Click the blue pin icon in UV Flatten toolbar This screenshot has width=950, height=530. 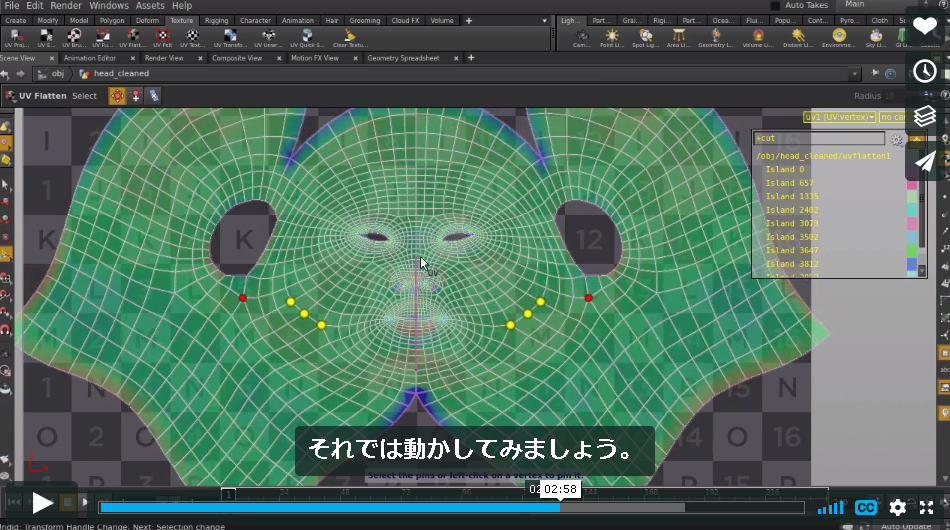pos(154,96)
